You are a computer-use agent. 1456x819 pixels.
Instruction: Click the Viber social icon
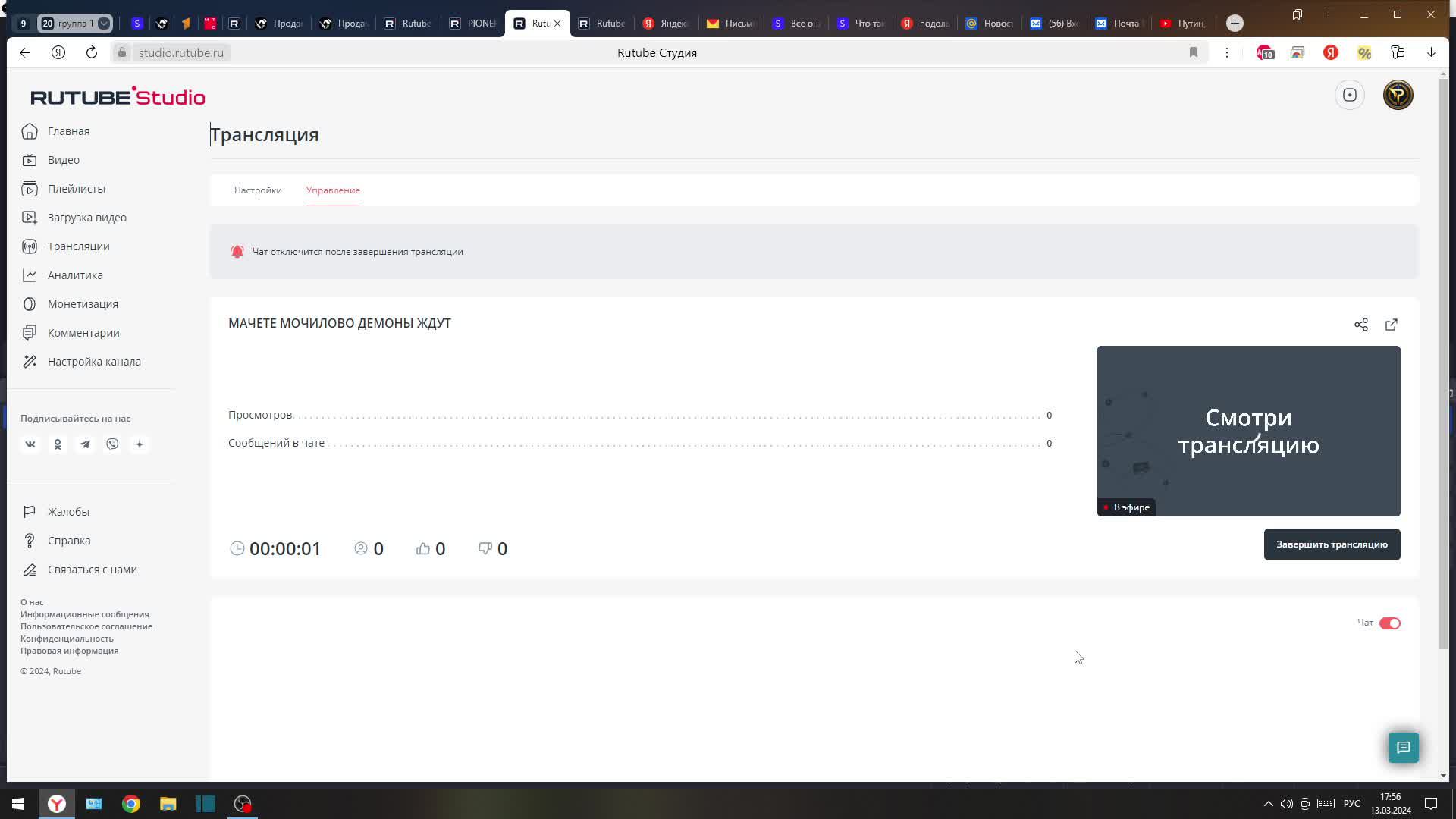point(112,444)
